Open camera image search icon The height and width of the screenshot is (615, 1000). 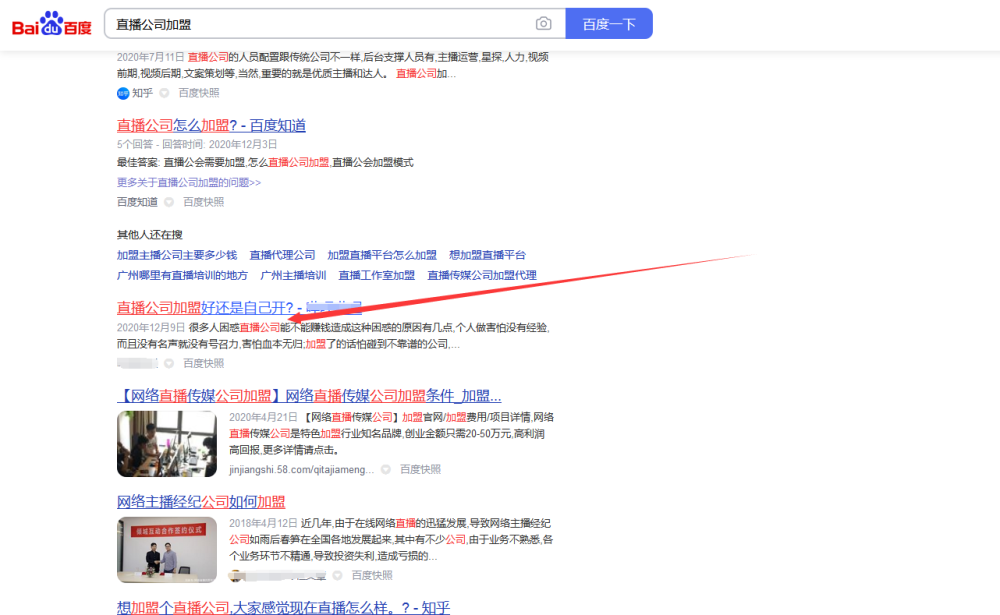pyautogui.click(x=543, y=24)
